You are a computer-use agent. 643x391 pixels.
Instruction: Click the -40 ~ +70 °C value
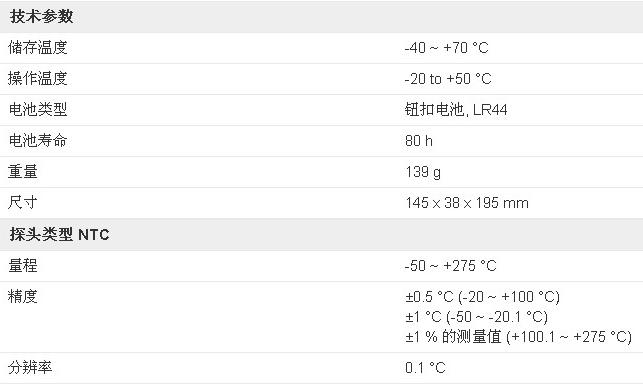tap(446, 48)
